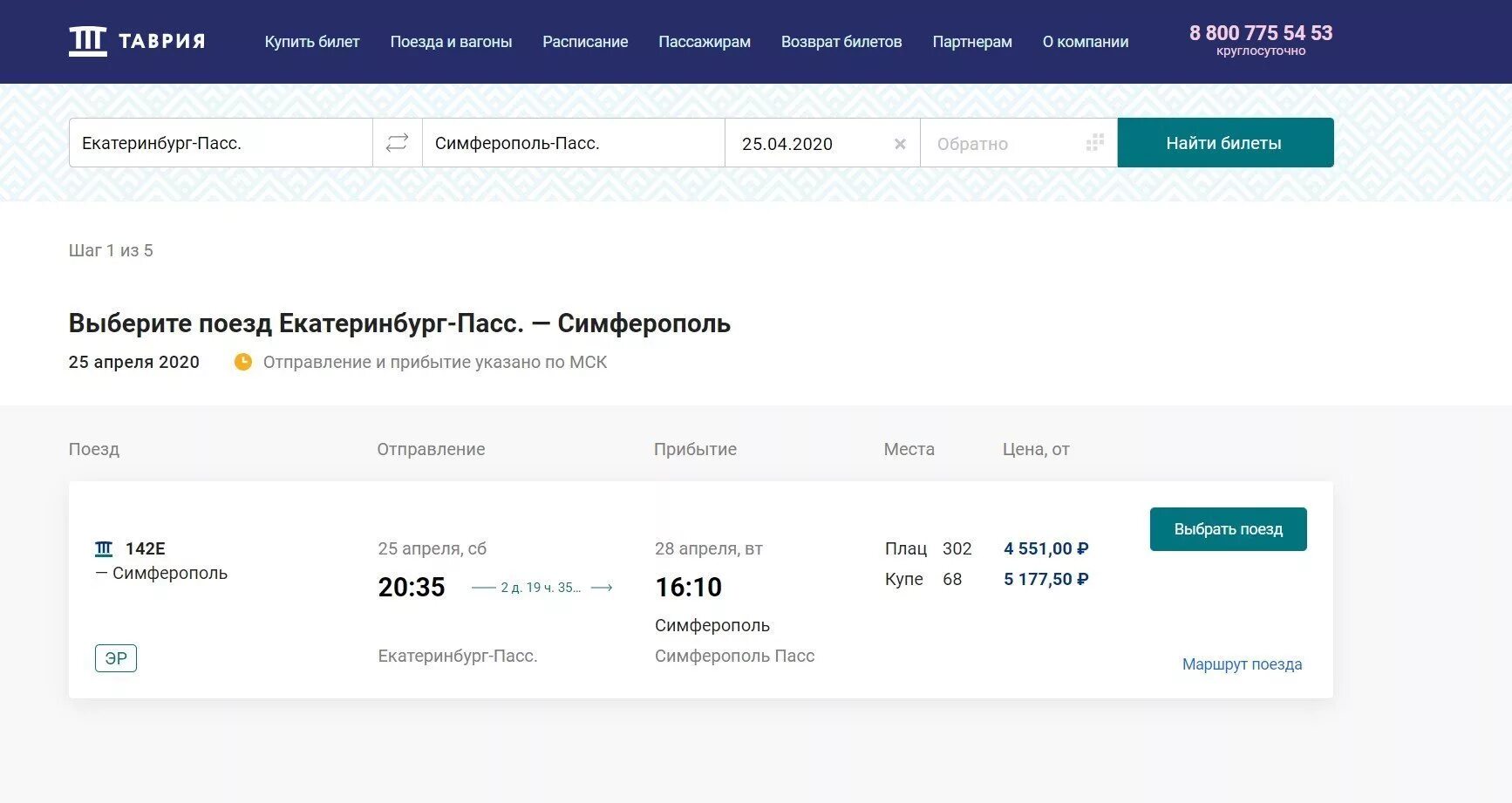Viewport: 1512px width, 803px height.
Task: Click the Таврия logo icon
Action: (x=87, y=41)
